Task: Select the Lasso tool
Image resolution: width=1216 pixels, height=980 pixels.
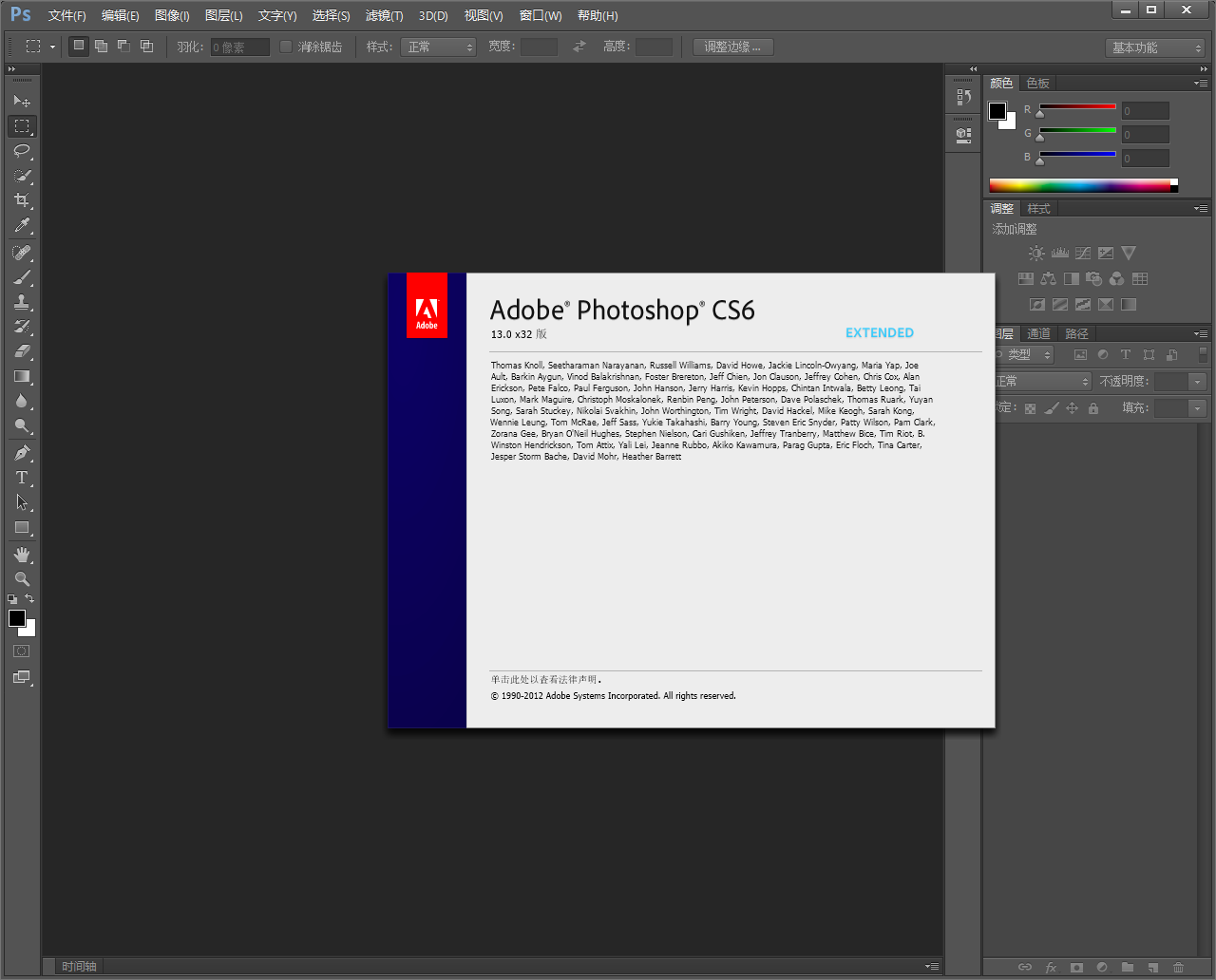Action: pyautogui.click(x=22, y=150)
